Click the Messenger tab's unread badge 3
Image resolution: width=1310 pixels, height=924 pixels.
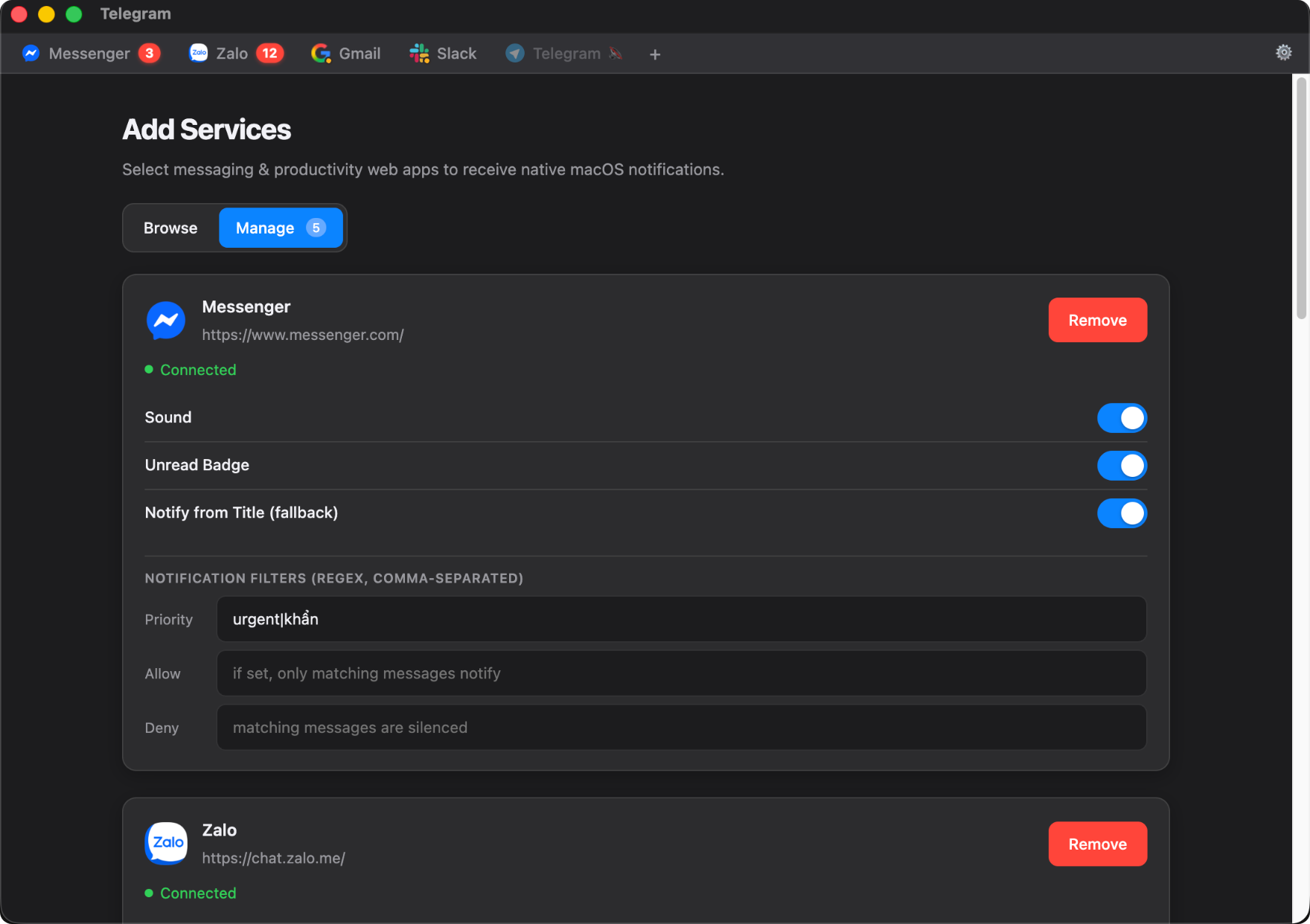point(150,54)
